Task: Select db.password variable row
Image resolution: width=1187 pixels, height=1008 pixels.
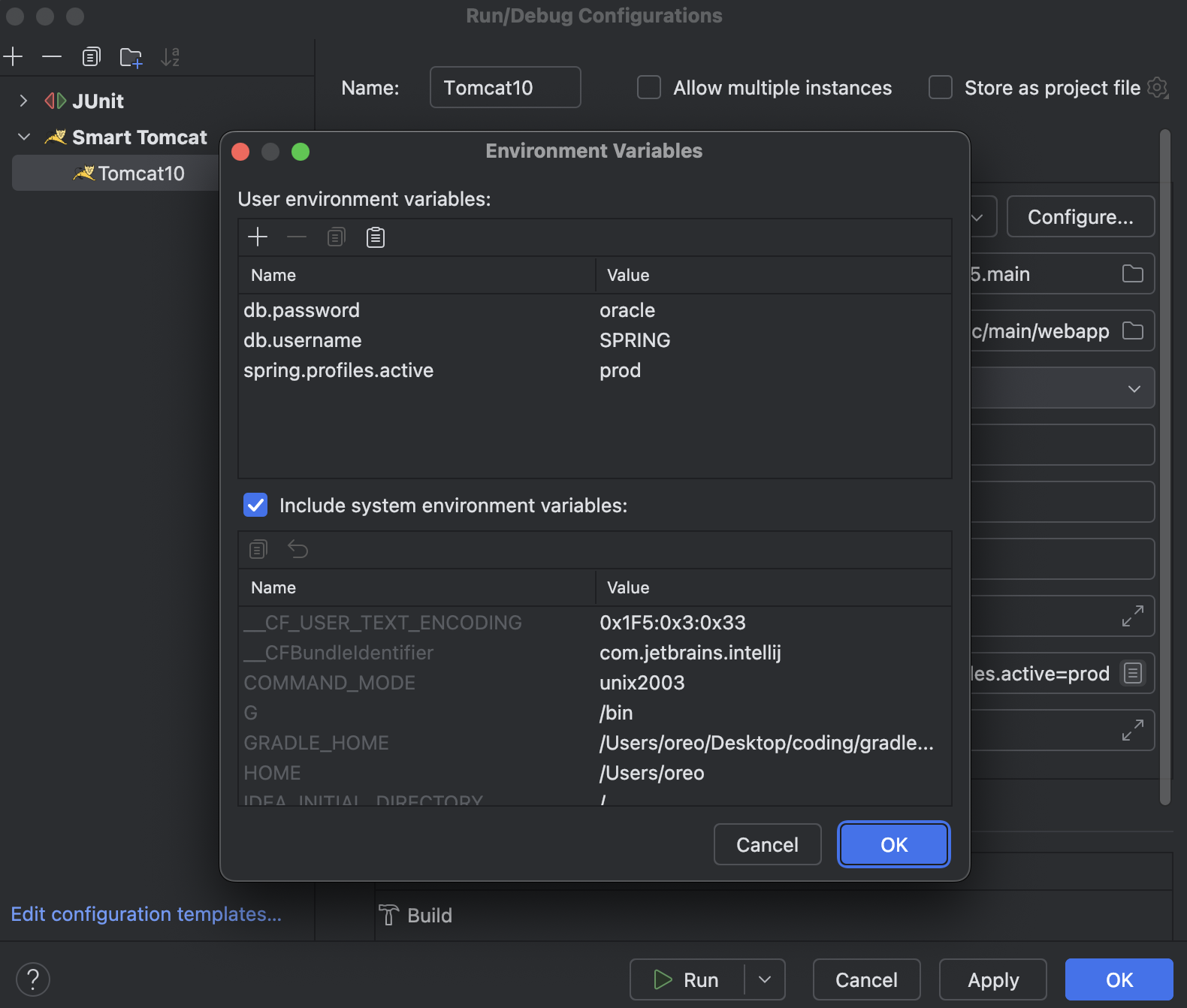Action: [x=595, y=310]
